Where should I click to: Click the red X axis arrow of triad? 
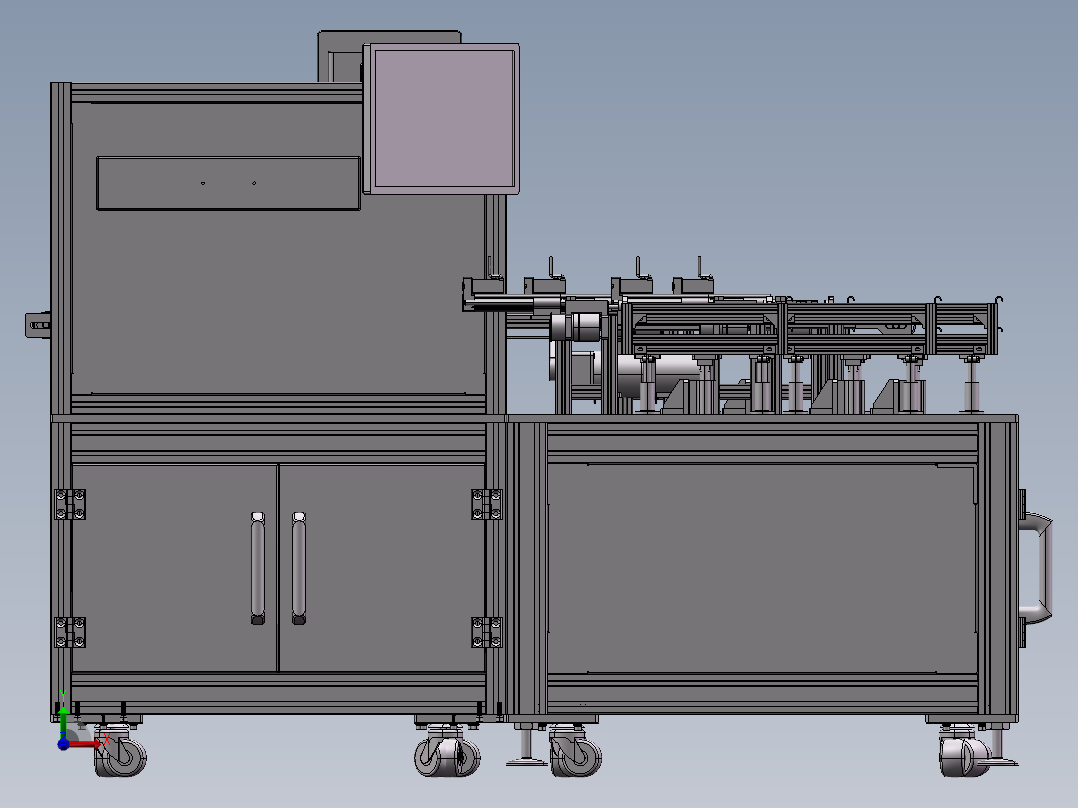click(x=85, y=743)
